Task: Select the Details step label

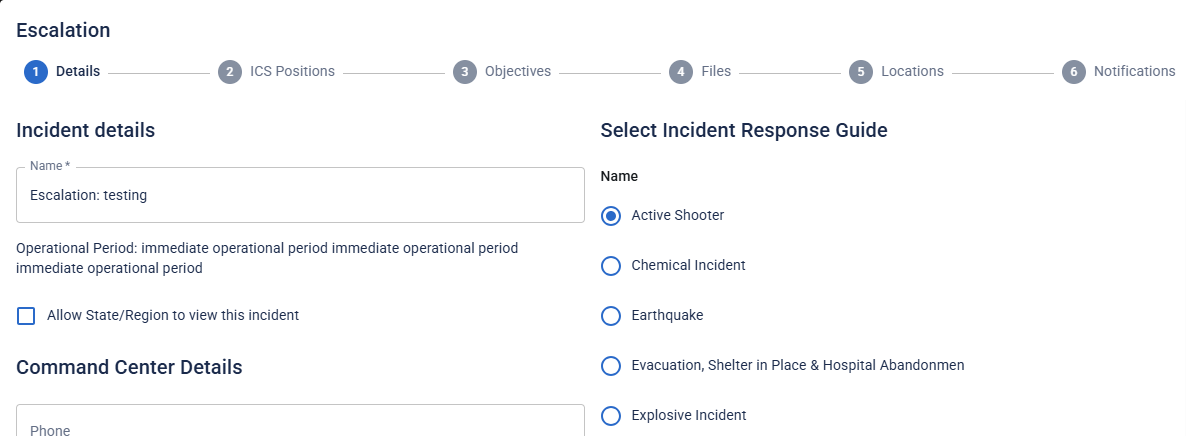Action: coord(78,72)
